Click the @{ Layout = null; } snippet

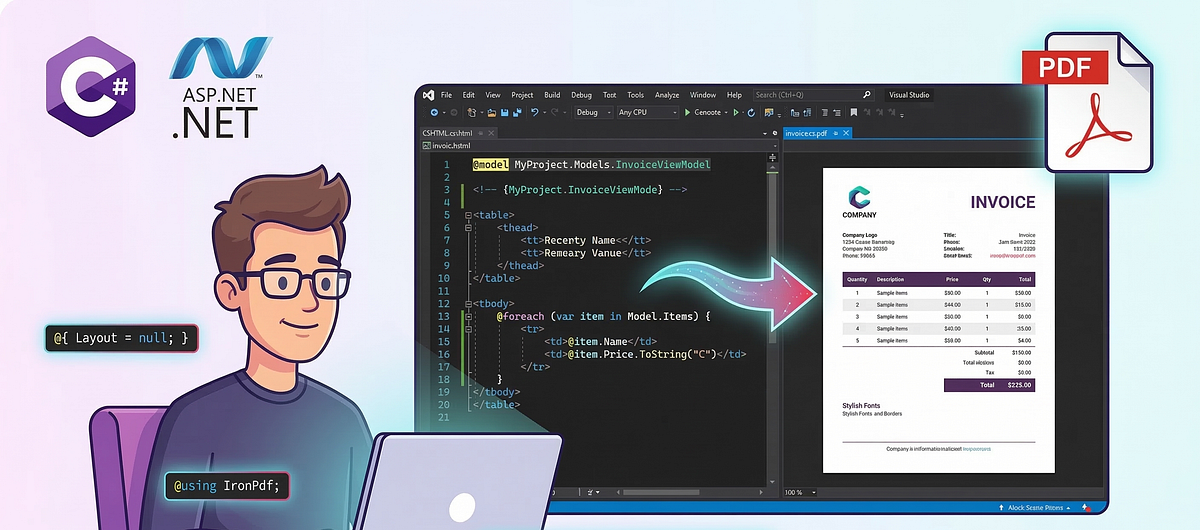click(121, 338)
